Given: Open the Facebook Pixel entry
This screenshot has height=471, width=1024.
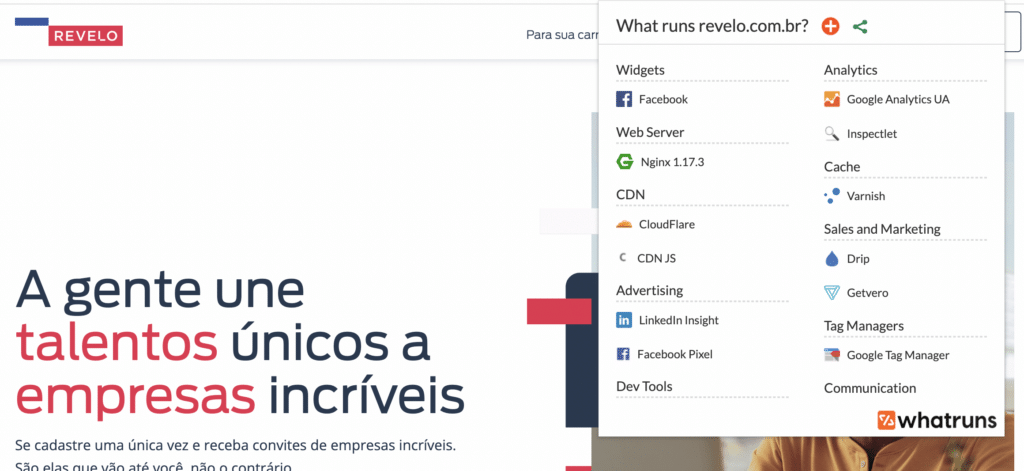Looking at the screenshot, I should (x=675, y=354).
